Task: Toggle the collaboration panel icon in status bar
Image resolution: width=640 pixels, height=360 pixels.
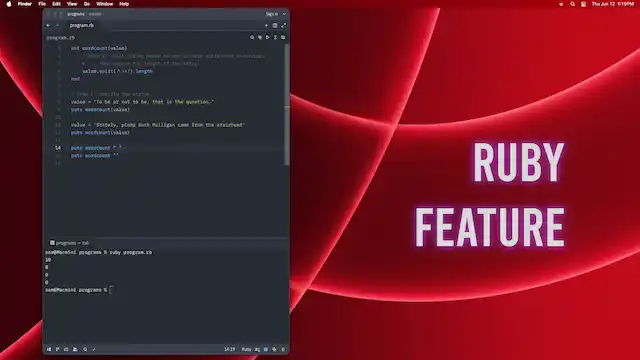Action: [75, 349]
